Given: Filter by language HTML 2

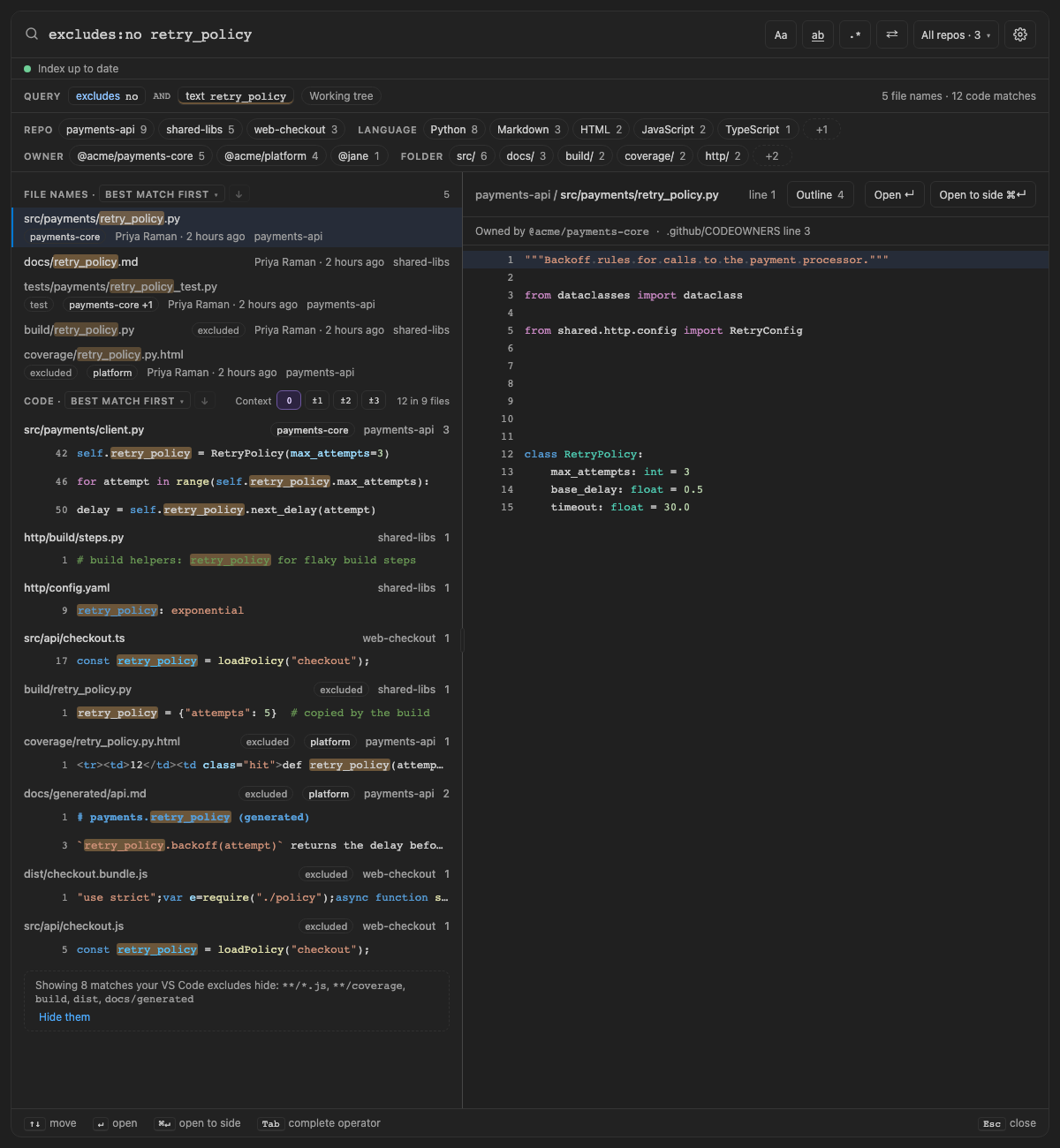Looking at the screenshot, I should click(x=601, y=130).
